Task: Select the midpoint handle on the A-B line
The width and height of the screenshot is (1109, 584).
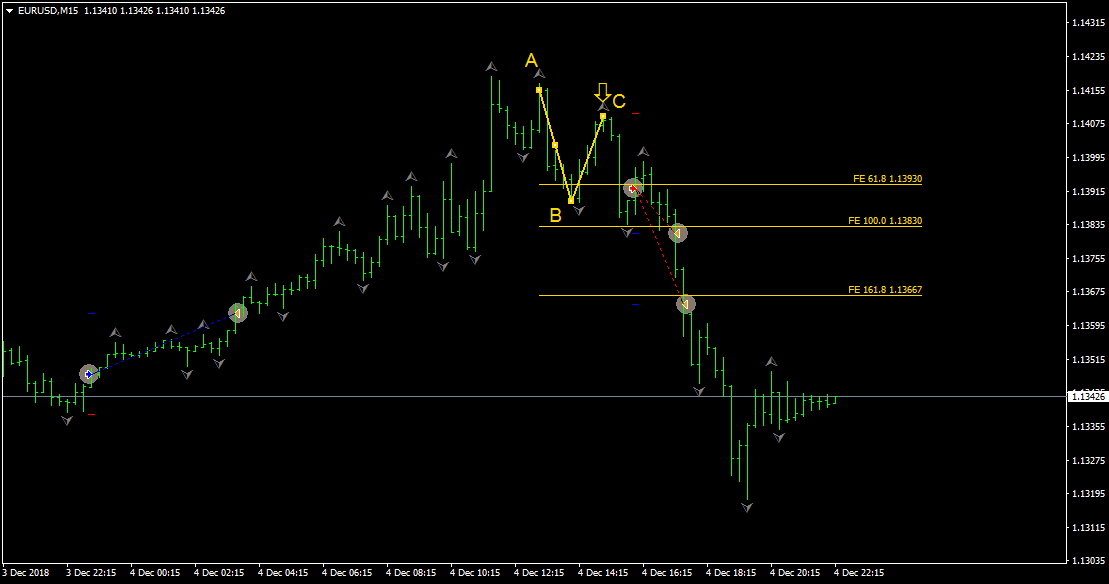Action: (x=555, y=145)
